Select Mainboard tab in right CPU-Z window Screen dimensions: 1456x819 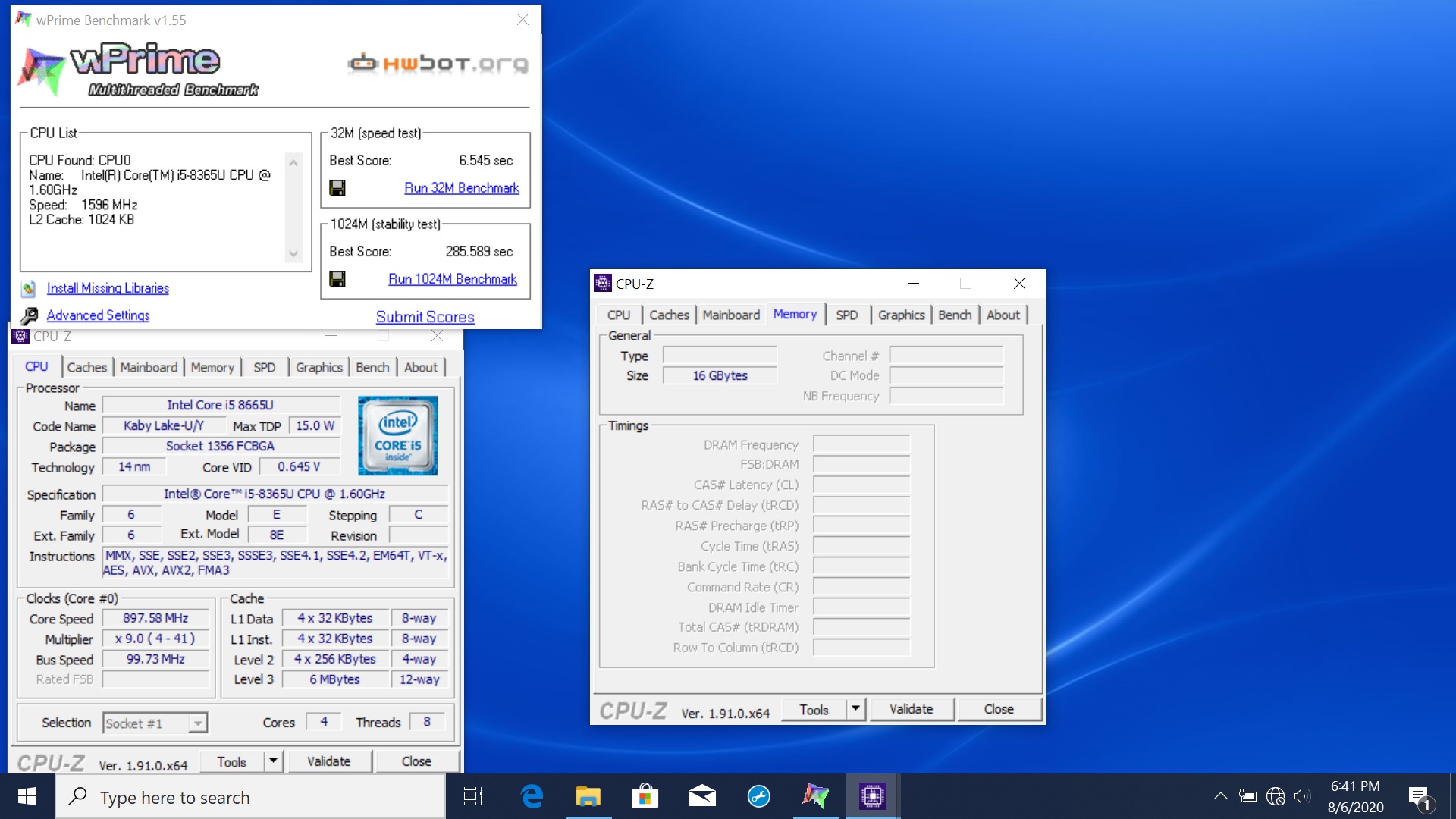coord(731,315)
